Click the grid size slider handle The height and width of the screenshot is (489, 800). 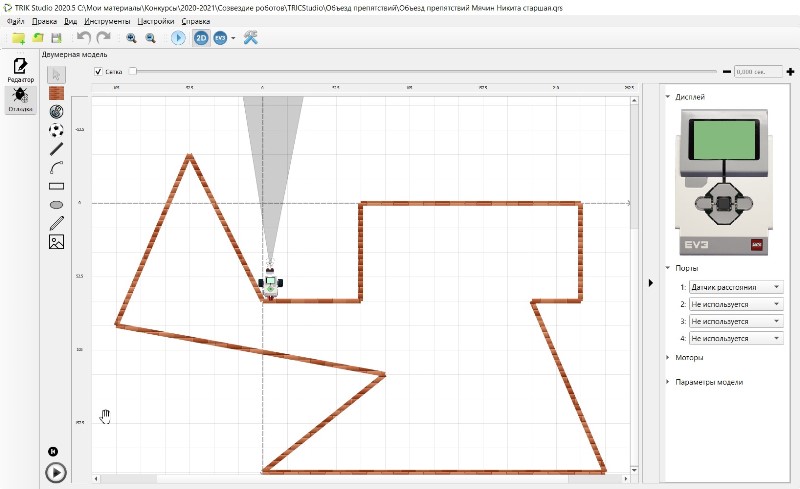132,72
